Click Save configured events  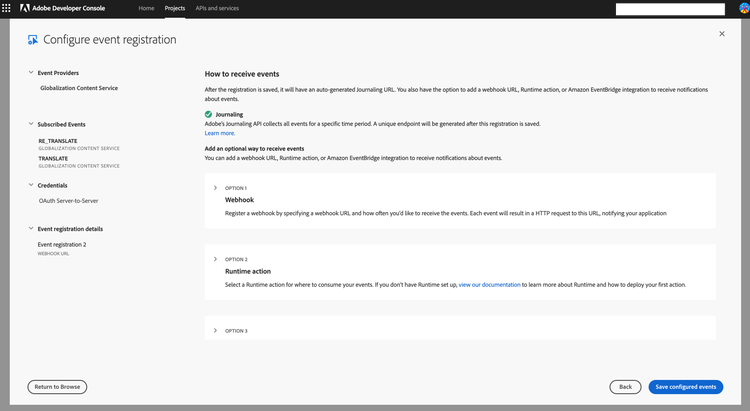[x=685, y=386]
